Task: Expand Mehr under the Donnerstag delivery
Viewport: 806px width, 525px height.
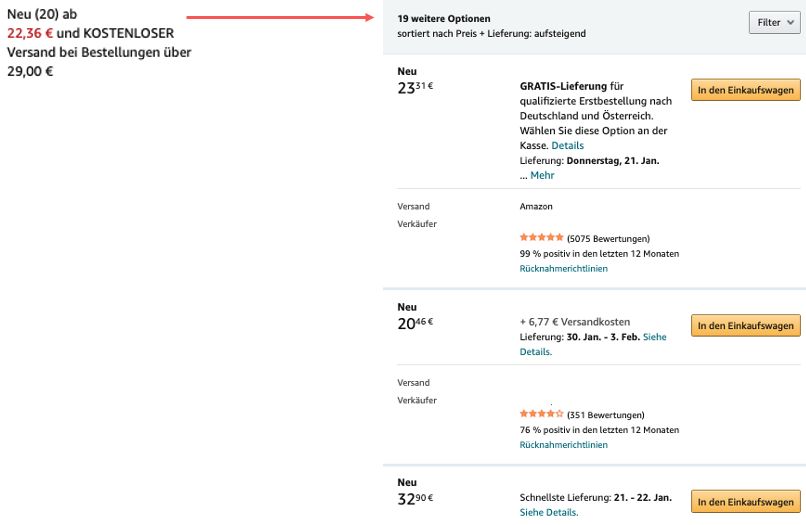Action: (x=542, y=175)
